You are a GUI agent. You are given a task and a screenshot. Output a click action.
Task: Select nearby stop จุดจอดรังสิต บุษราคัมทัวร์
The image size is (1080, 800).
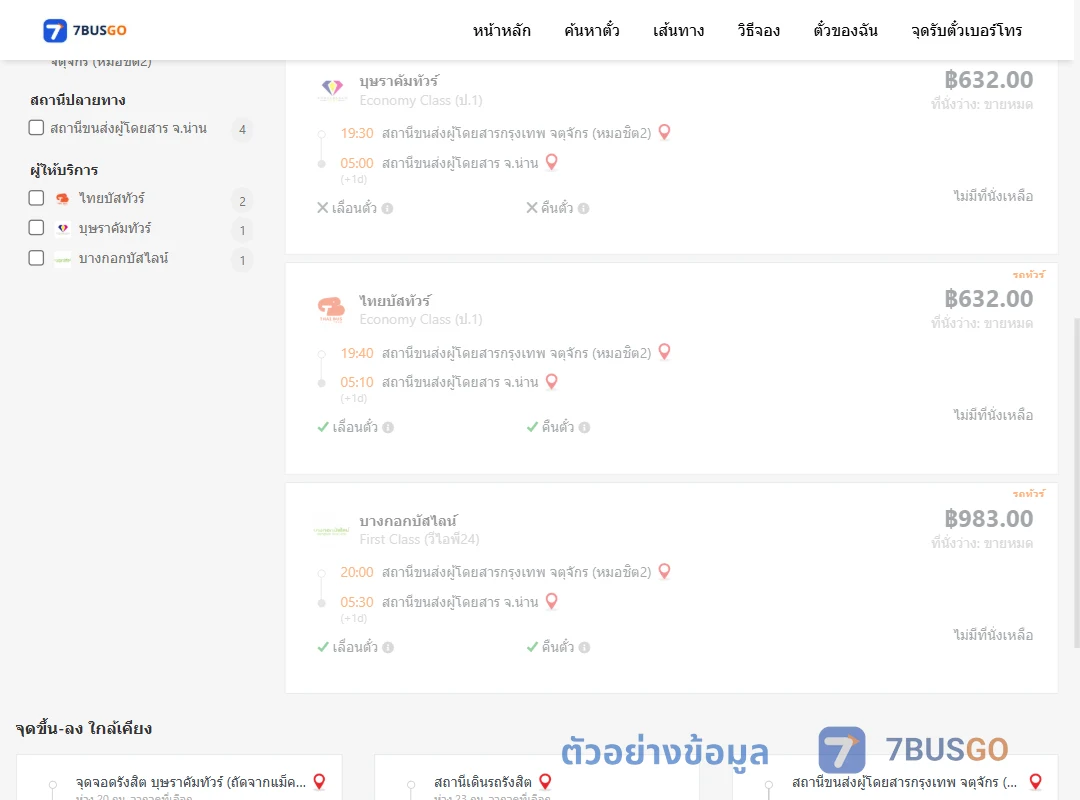tap(191, 782)
